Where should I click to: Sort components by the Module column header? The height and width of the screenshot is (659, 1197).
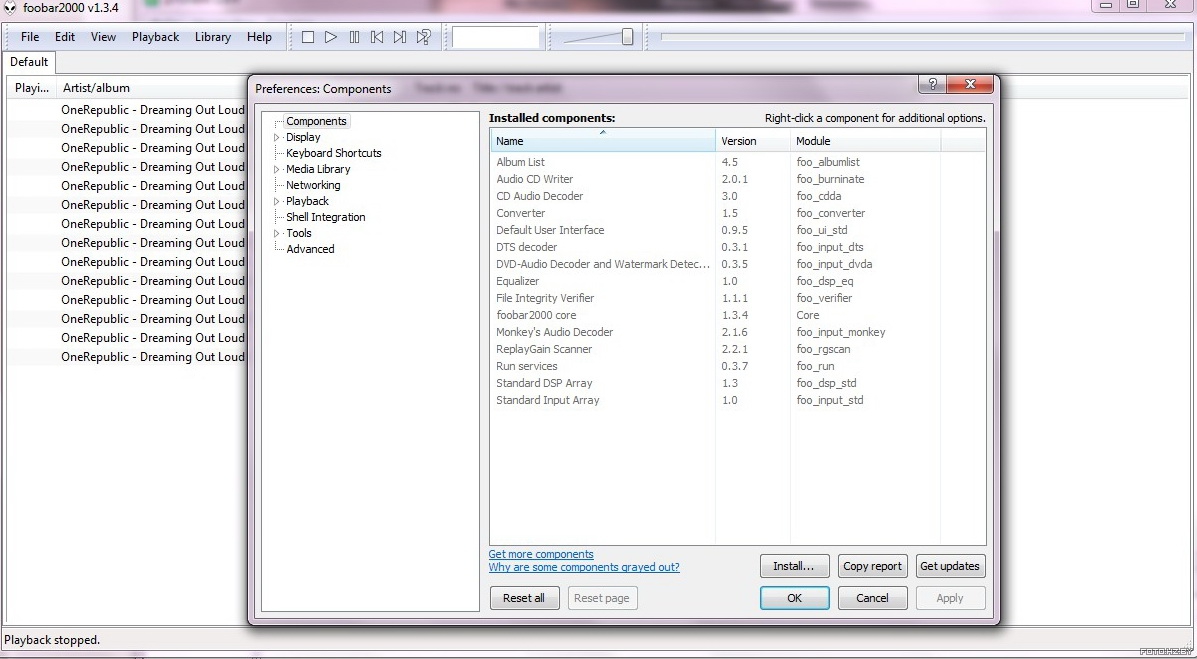click(865, 141)
